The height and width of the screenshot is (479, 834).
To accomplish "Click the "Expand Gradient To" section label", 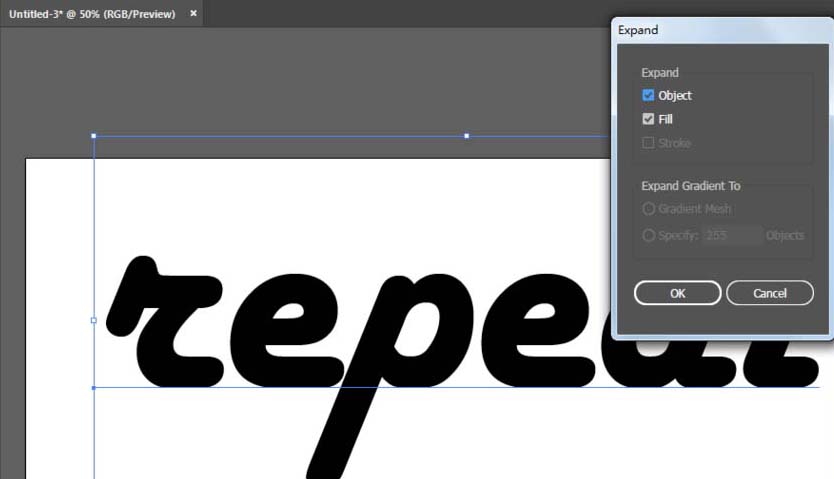I will 690,186.
